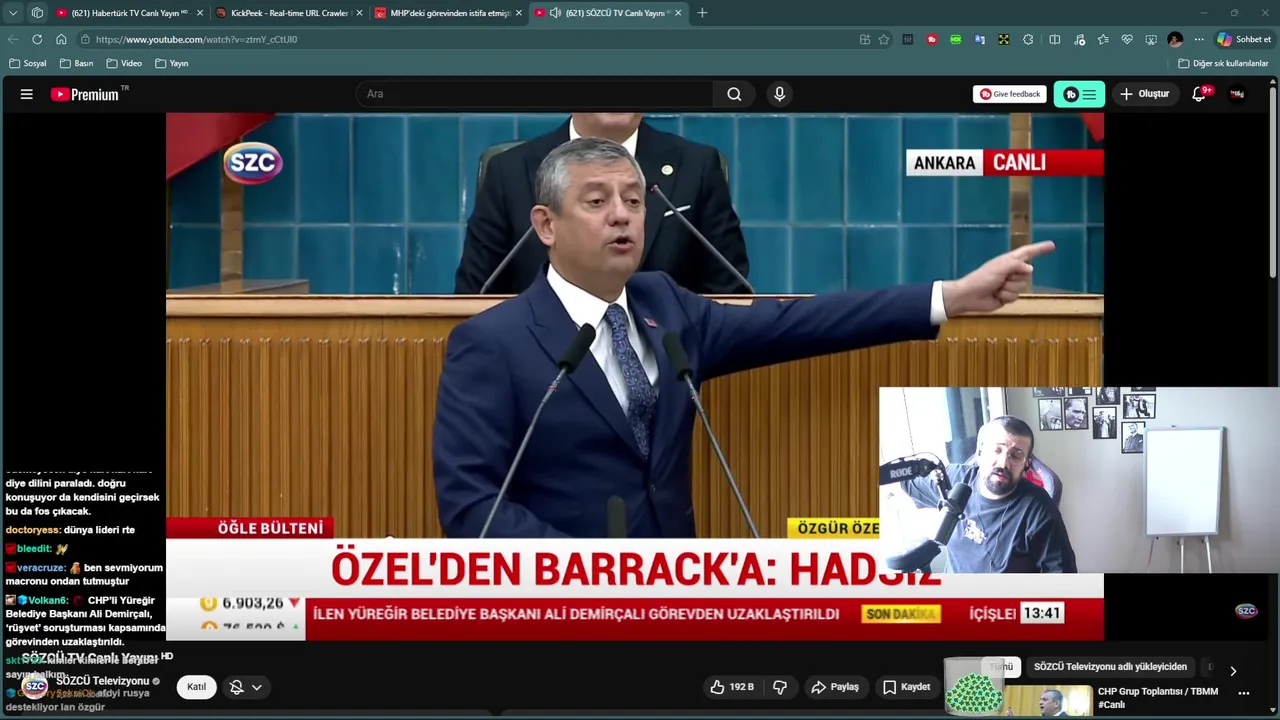Open SÖZCÜ Televizyonu channel name
Viewport: 1280px width, 720px height.
pos(102,681)
